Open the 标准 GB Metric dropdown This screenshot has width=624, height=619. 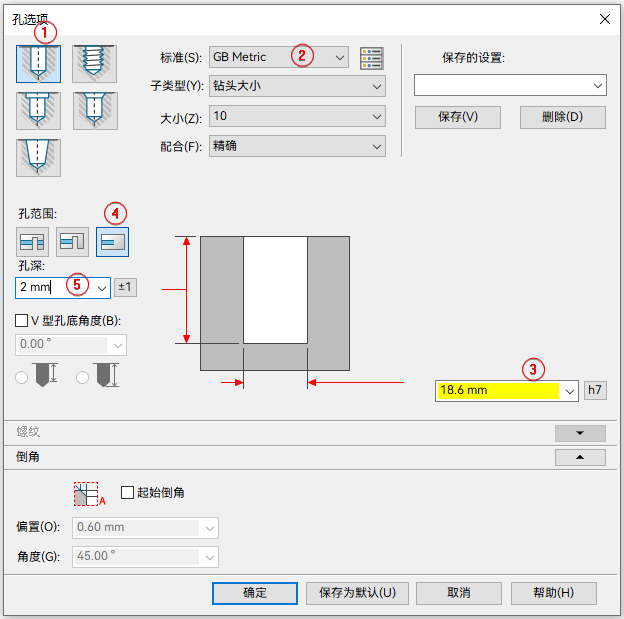click(279, 57)
